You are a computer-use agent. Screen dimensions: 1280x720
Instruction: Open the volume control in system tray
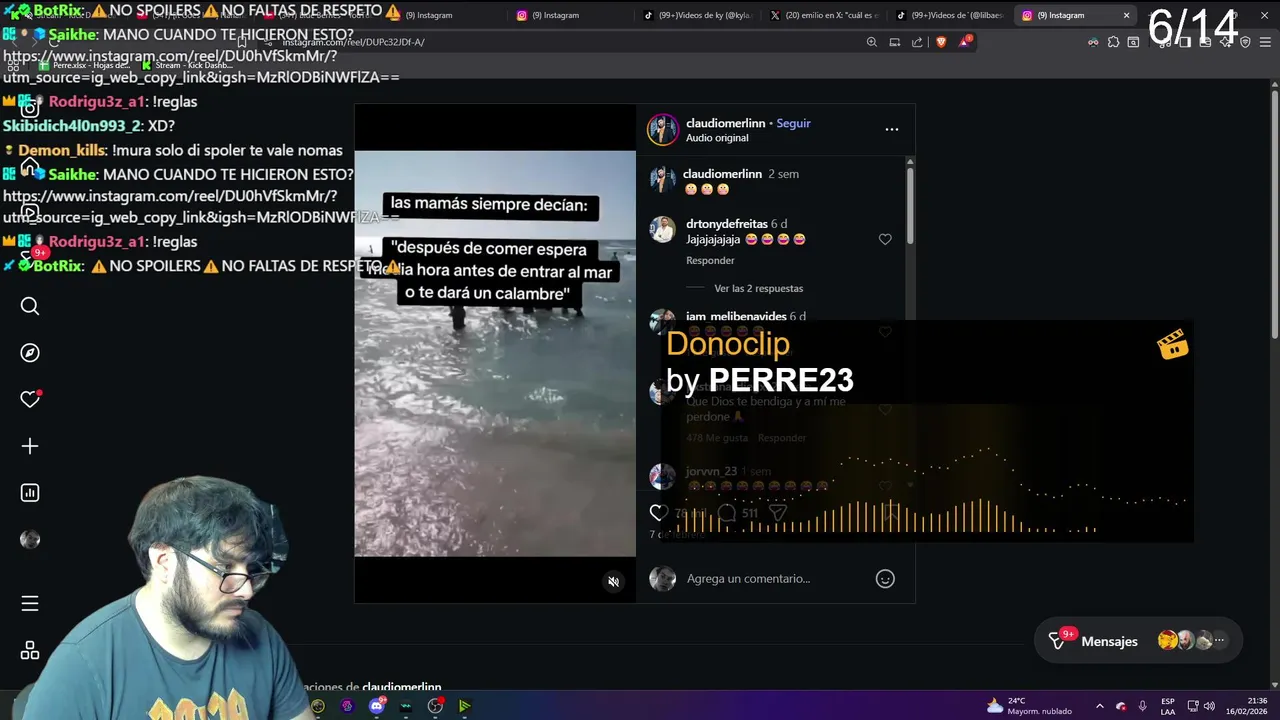1208,706
